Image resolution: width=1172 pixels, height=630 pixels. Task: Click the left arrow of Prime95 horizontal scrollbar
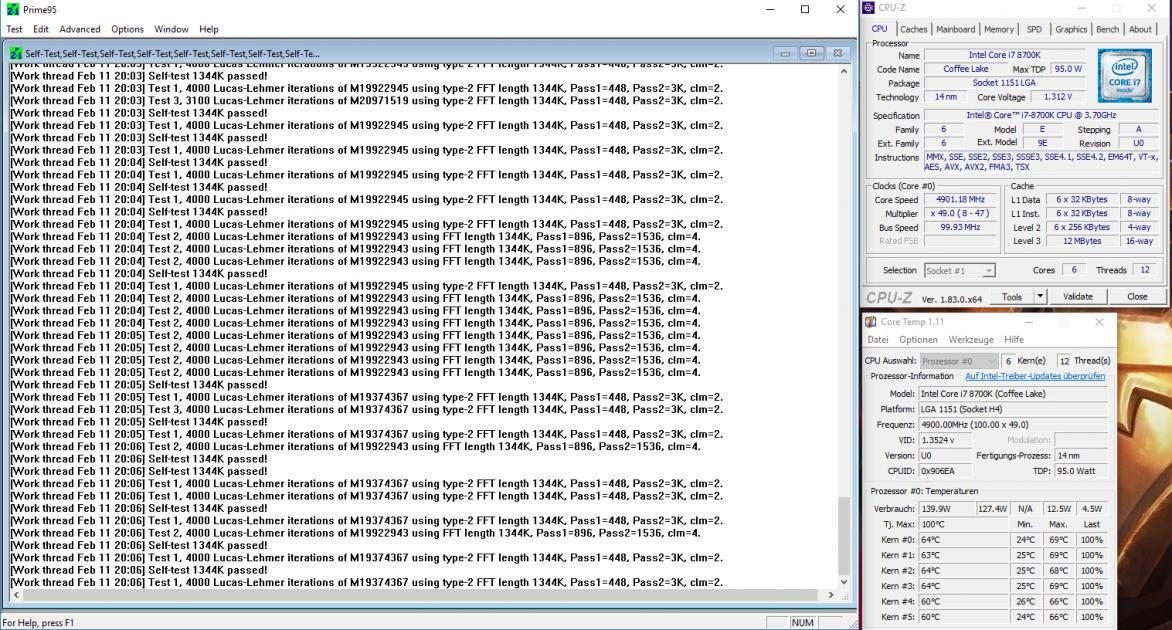(x=16, y=596)
